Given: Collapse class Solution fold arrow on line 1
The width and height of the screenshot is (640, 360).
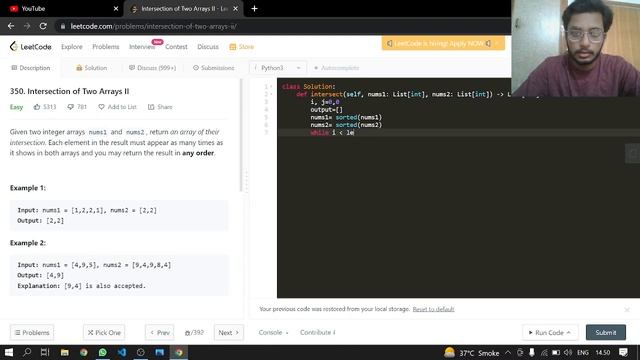Looking at the screenshot, I should 271,87.
